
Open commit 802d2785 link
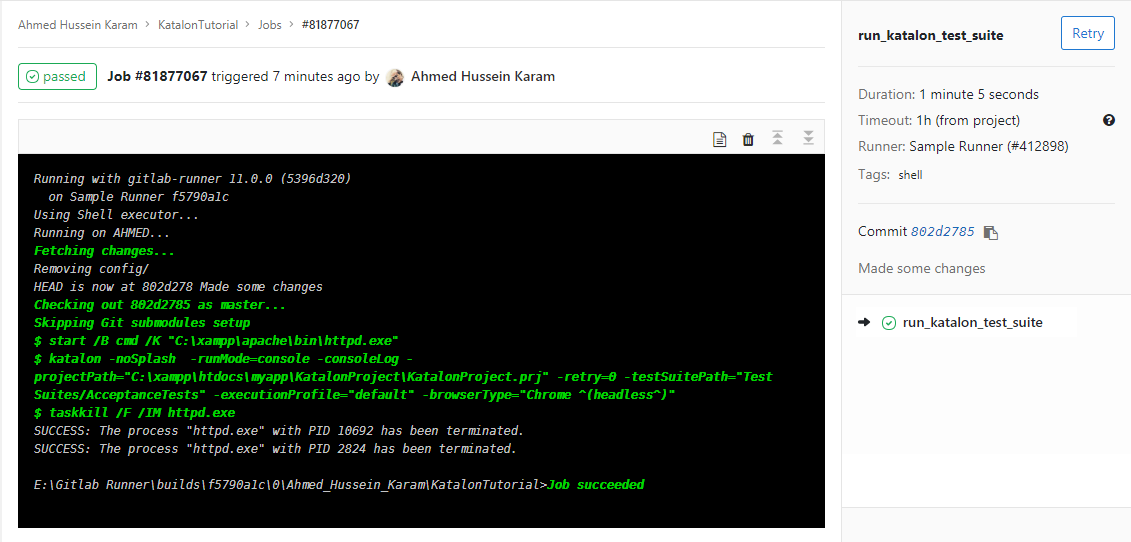(943, 232)
